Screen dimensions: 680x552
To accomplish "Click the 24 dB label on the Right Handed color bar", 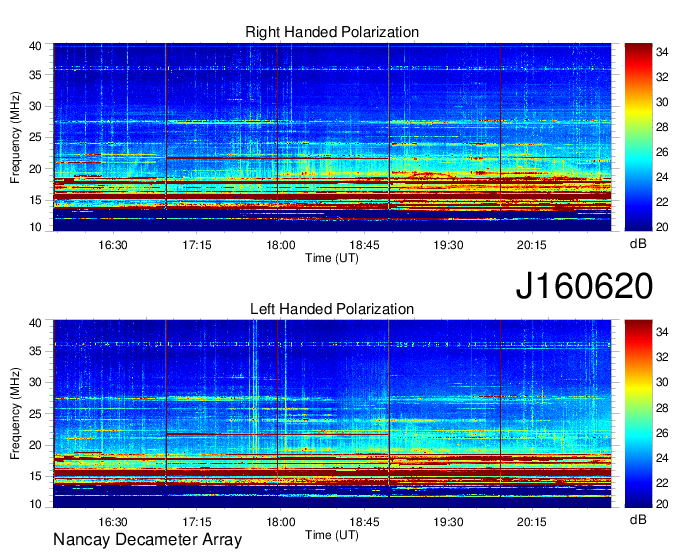I will 662,177.
